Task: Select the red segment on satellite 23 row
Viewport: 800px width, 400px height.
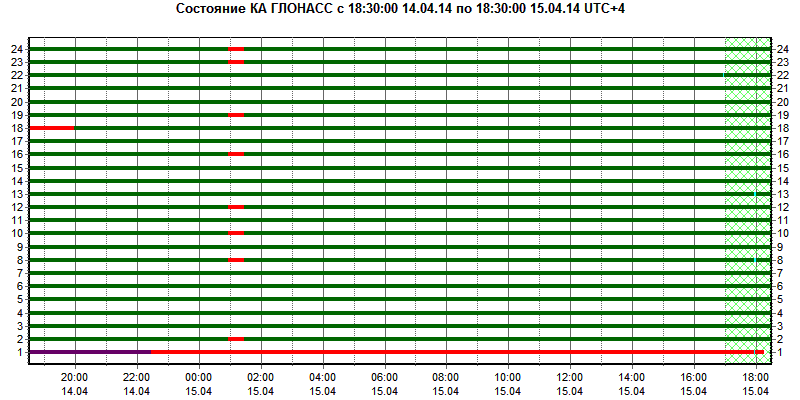Action: tap(236, 62)
